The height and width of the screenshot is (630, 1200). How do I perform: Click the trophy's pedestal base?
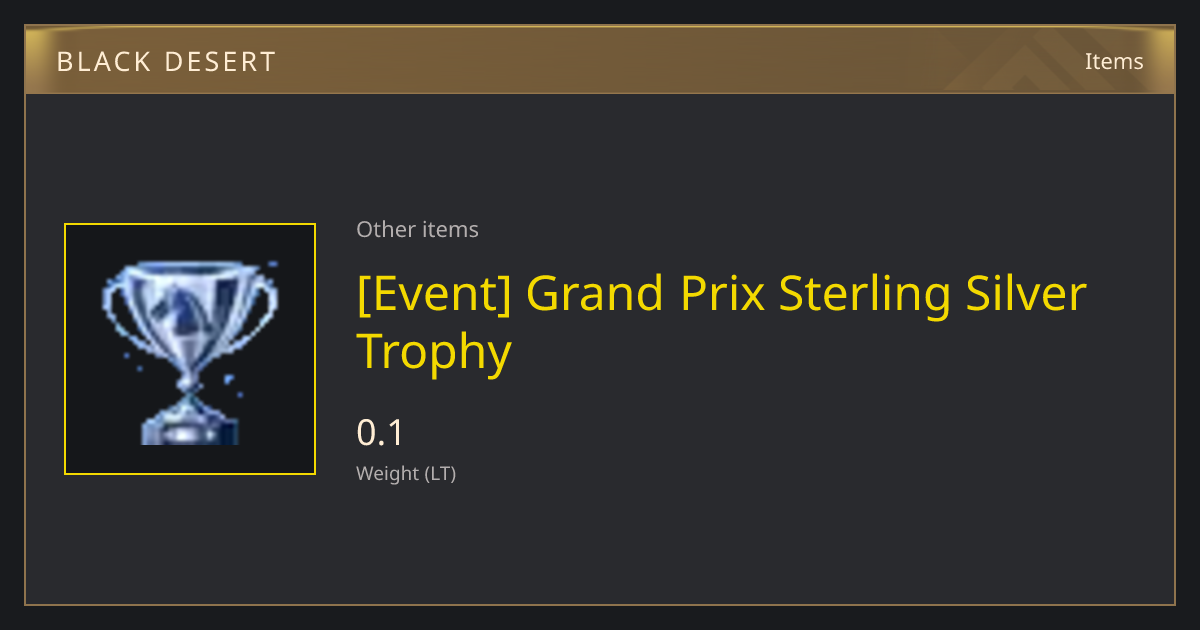(x=190, y=422)
